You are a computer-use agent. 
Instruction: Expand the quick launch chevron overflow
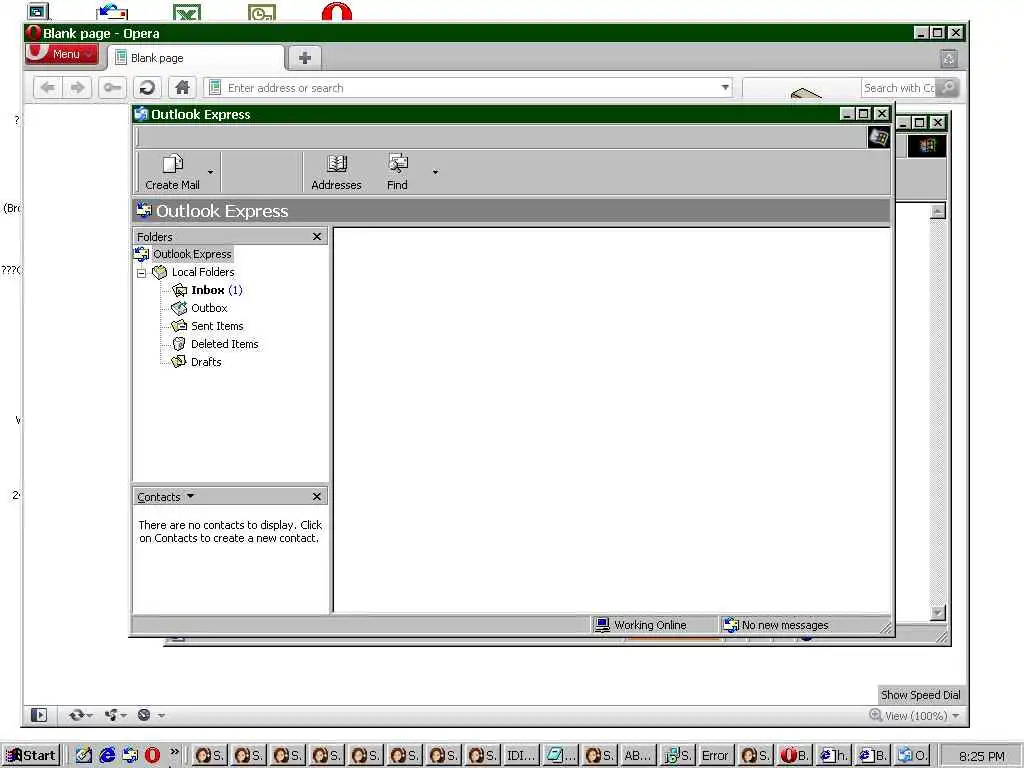pyautogui.click(x=174, y=752)
